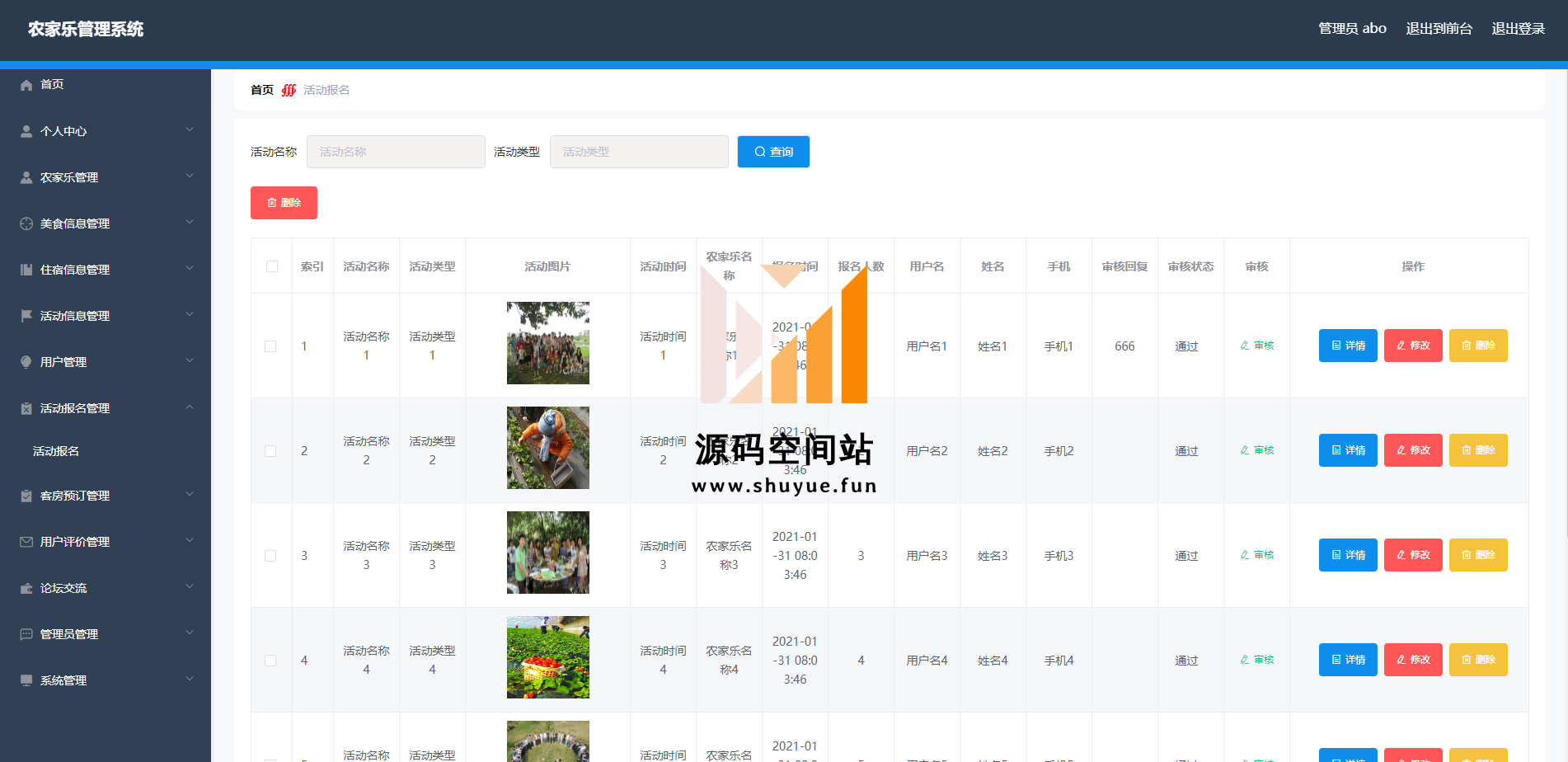Expand the 系统管理 menu arrow

tap(190, 679)
